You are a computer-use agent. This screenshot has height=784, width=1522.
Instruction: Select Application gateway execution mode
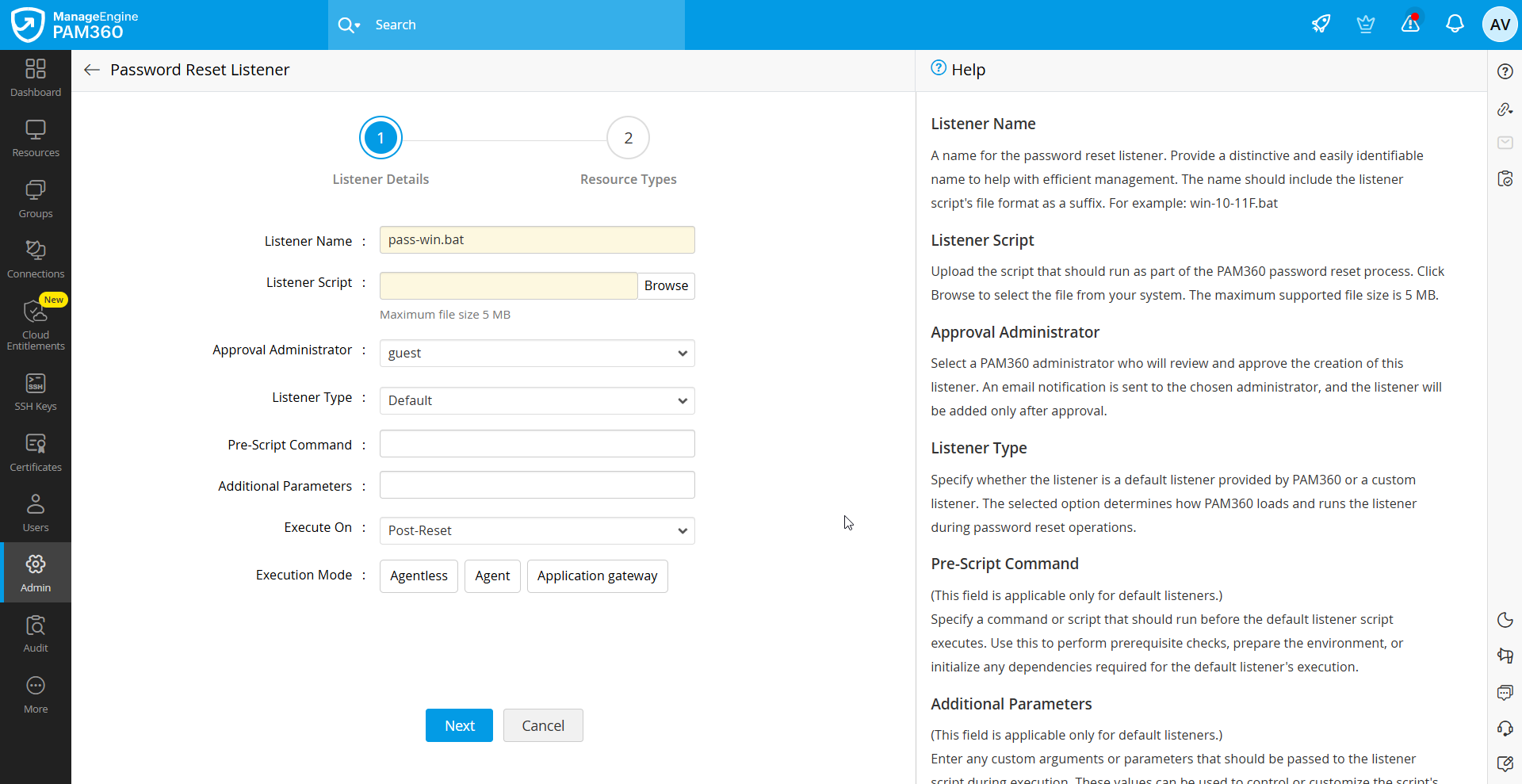coord(597,576)
